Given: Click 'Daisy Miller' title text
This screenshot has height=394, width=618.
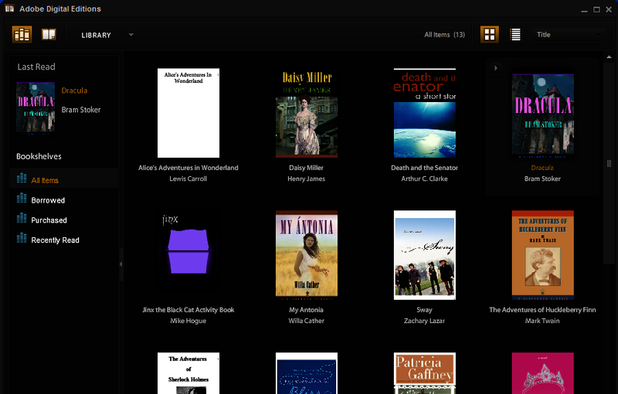Looking at the screenshot, I should [306, 167].
